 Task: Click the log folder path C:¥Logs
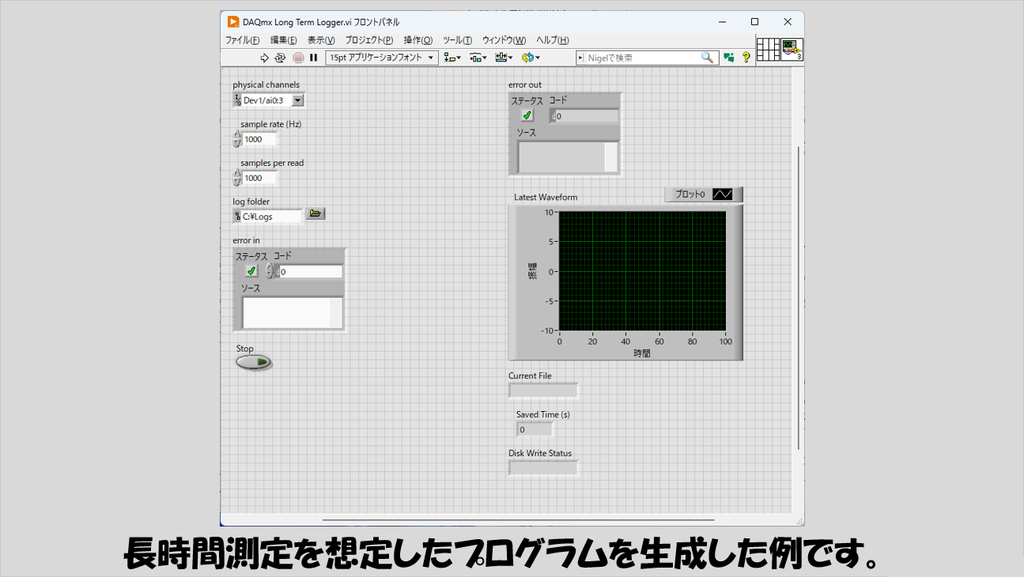(x=271, y=216)
